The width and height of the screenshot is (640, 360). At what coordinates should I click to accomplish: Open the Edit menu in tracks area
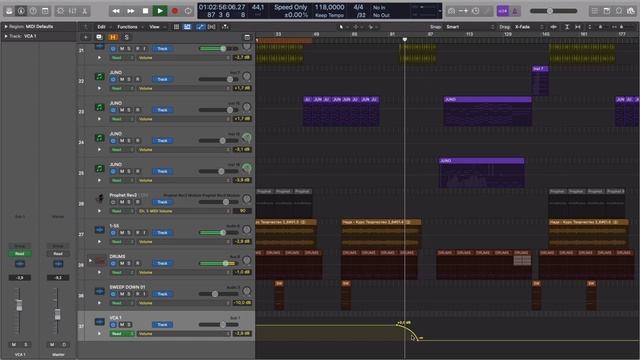click(x=101, y=27)
